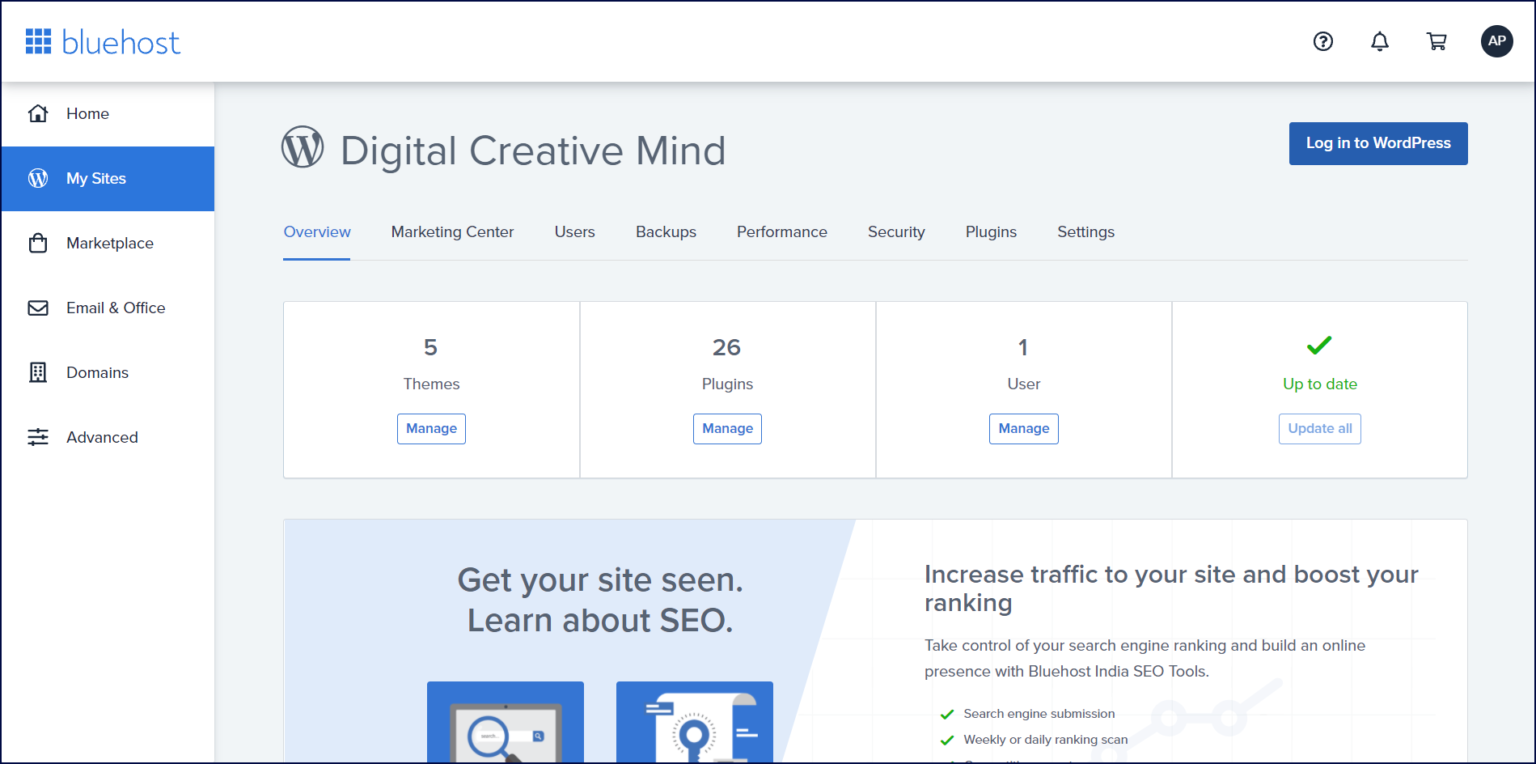Screen dimensions: 1536x764
Task: Go to Home in the sidebar
Action: [107, 114]
